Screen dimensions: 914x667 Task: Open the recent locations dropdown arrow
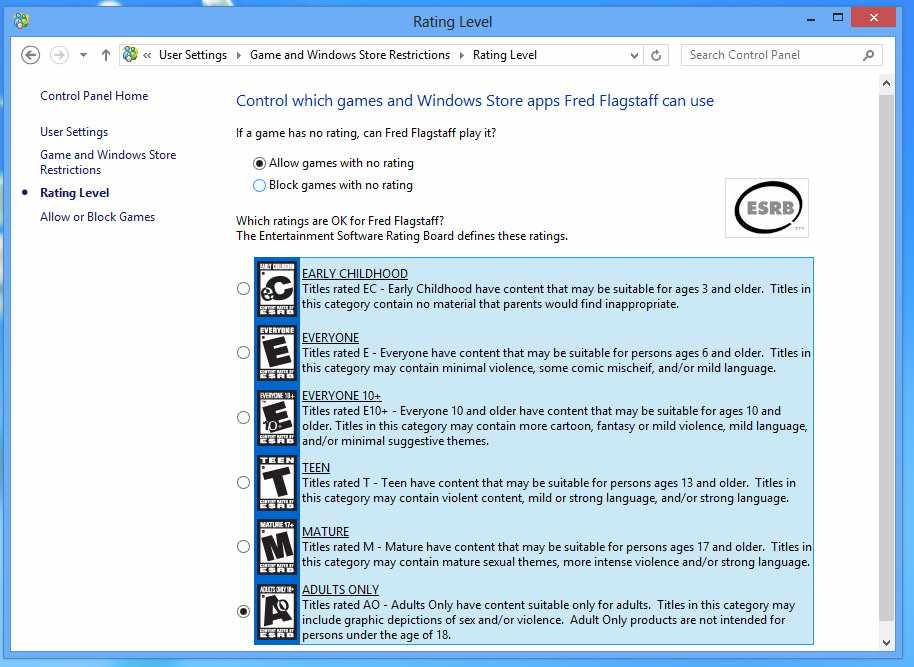[83, 55]
